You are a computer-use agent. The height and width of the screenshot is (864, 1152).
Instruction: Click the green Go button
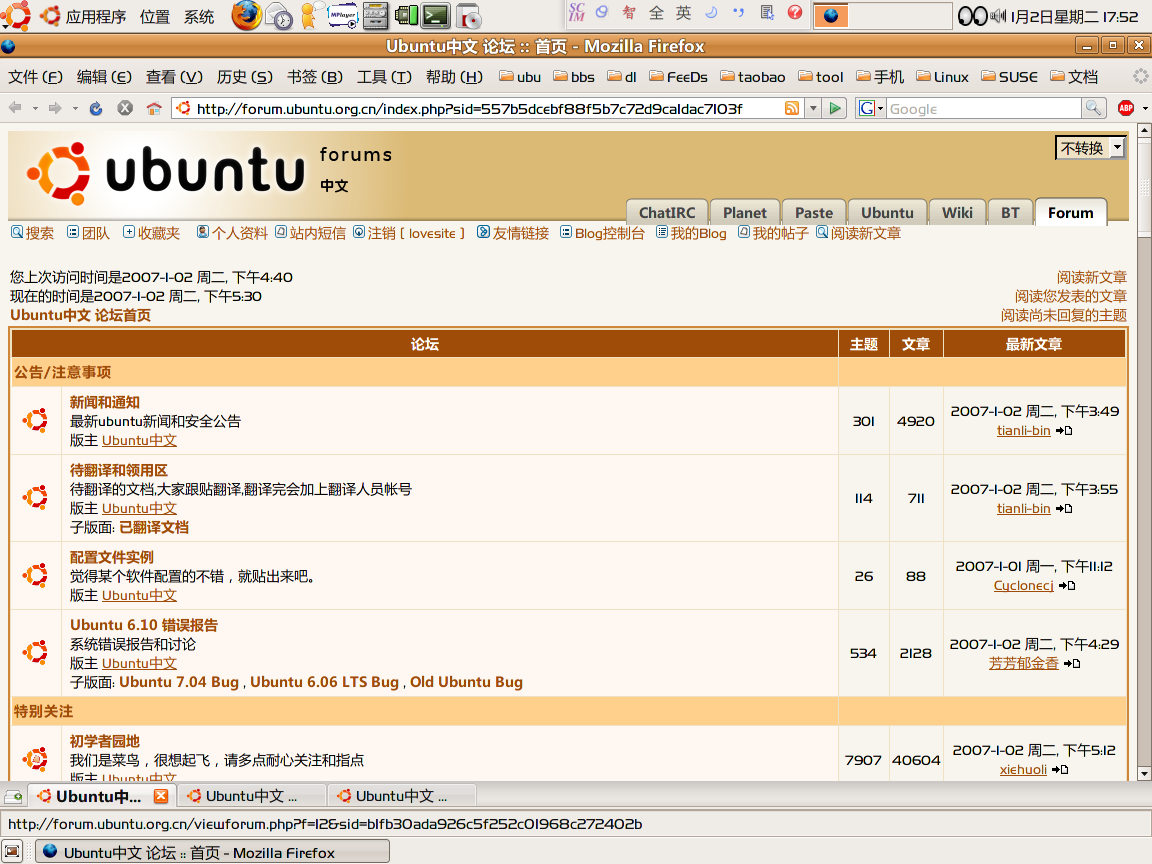[835, 109]
